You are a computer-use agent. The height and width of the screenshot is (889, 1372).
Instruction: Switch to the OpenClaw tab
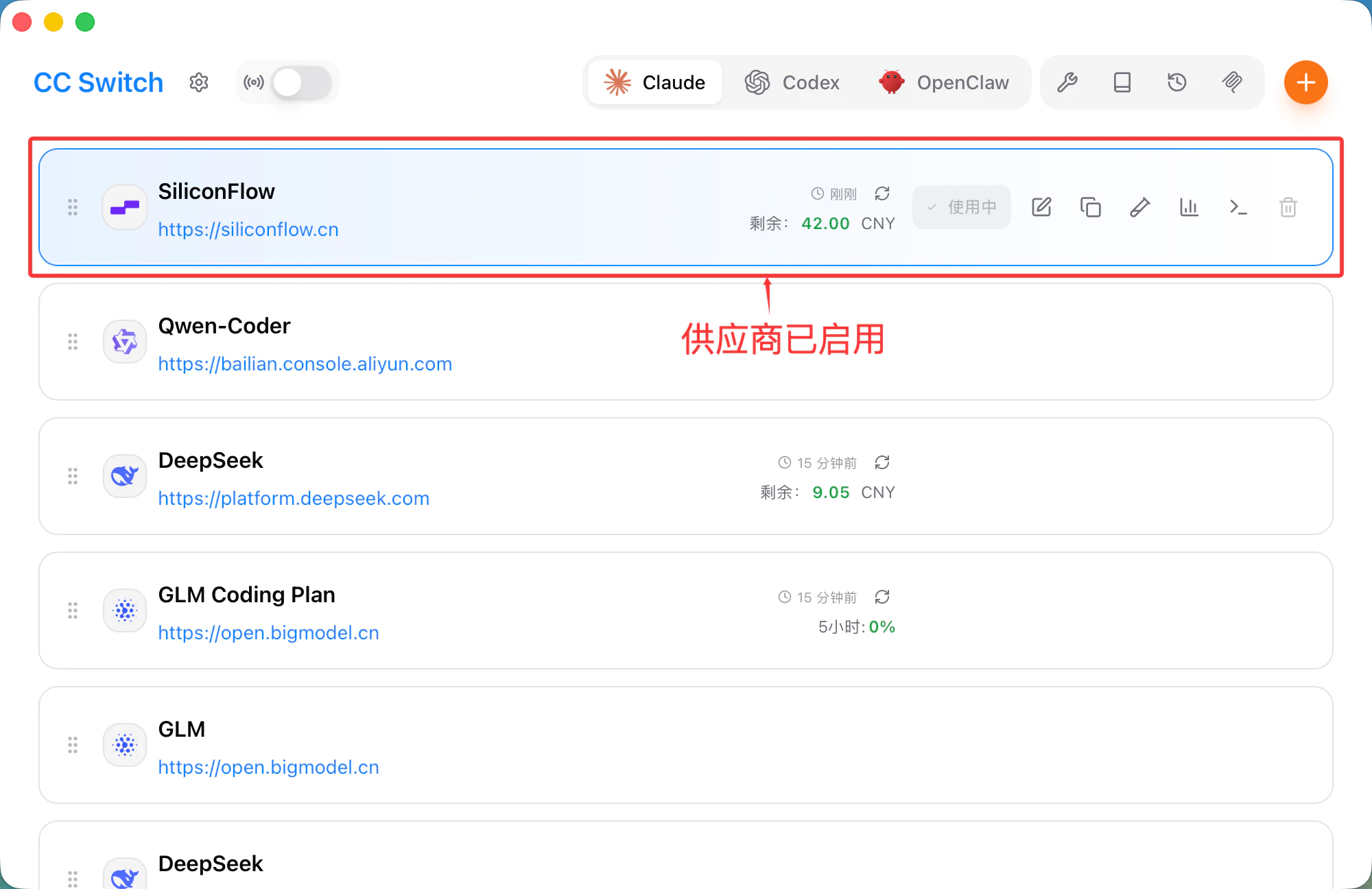click(x=944, y=82)
